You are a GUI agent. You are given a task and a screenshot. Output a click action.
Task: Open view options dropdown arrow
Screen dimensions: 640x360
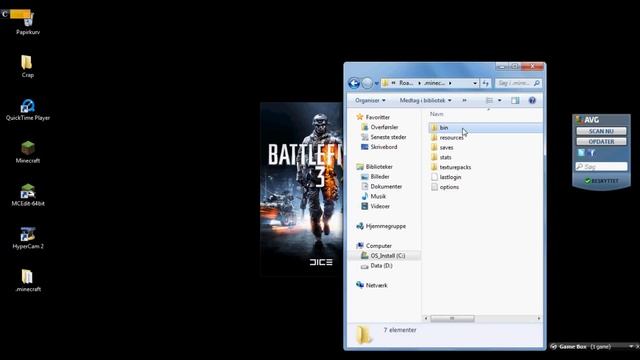point(499,100)
